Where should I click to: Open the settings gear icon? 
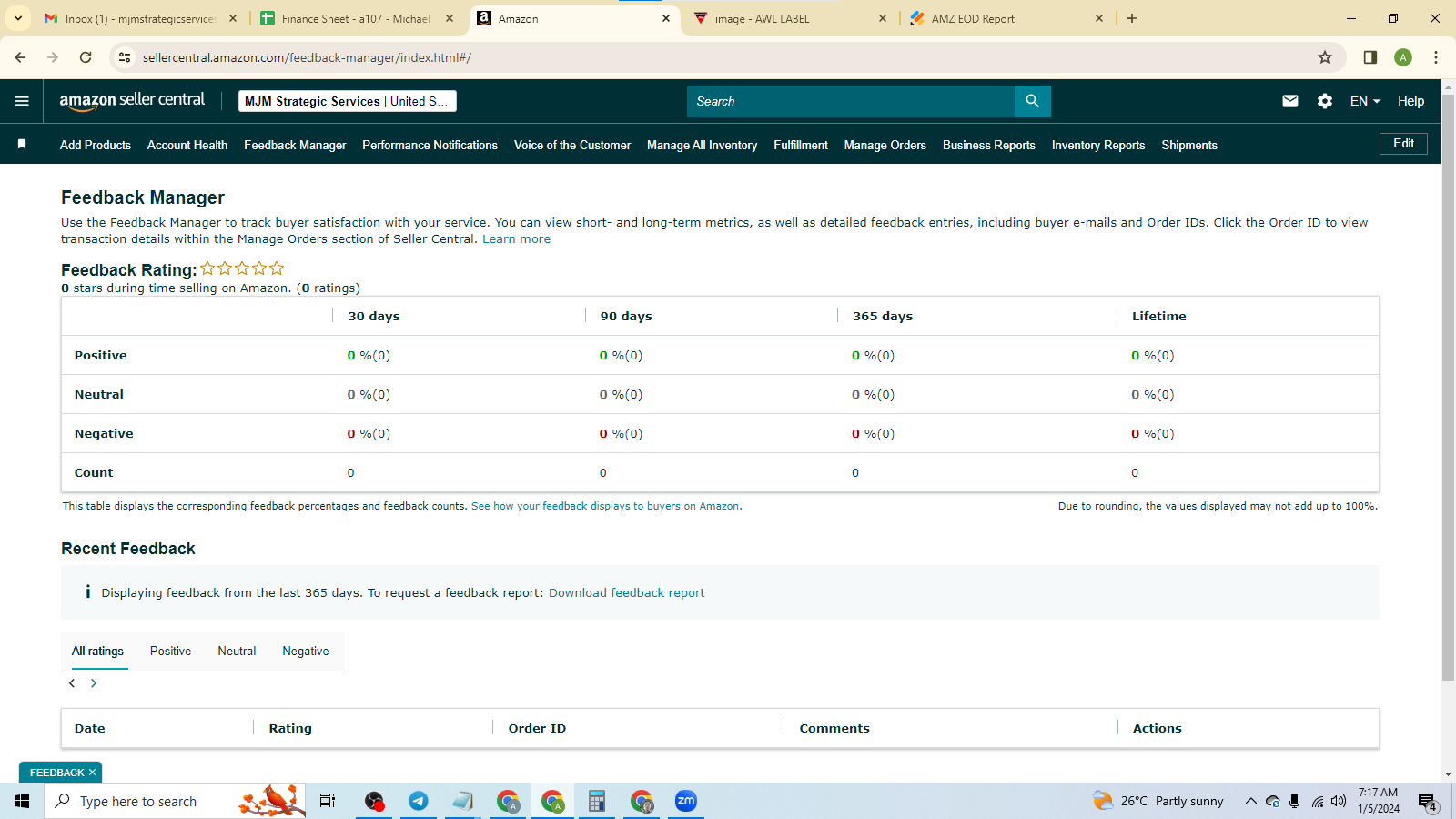pyautogui.click(x=1325, y=101)
